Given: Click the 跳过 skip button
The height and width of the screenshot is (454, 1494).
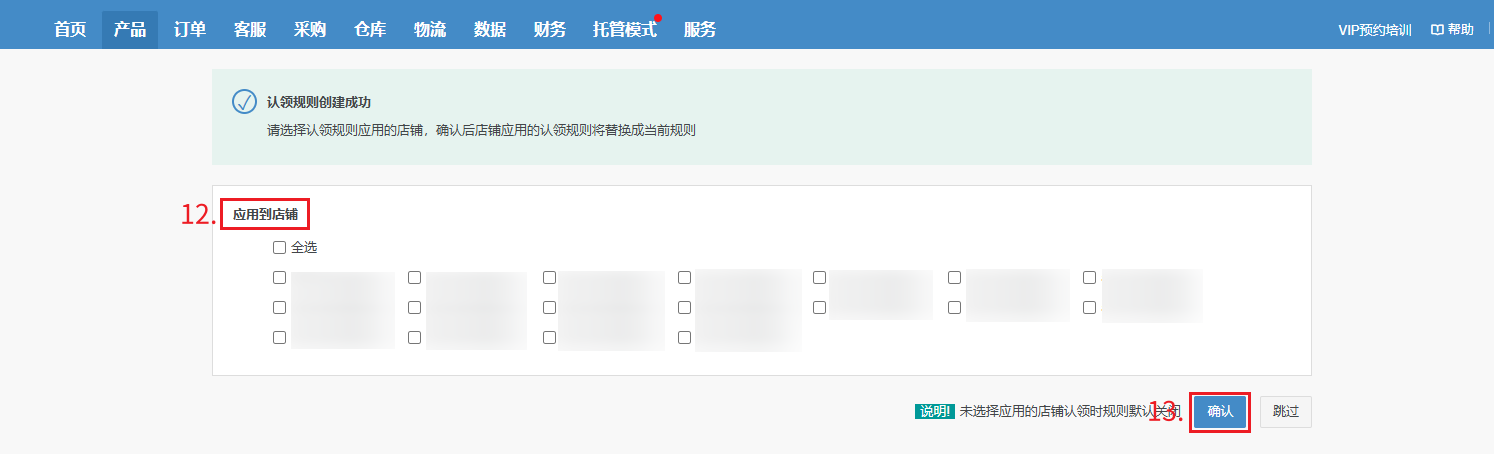Looking at the screenshot, I should click(1285, 411).
